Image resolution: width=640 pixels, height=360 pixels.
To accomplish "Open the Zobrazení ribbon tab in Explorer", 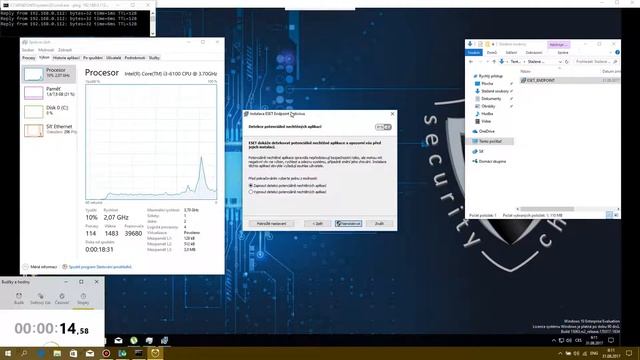I will [x=534, y=53].
